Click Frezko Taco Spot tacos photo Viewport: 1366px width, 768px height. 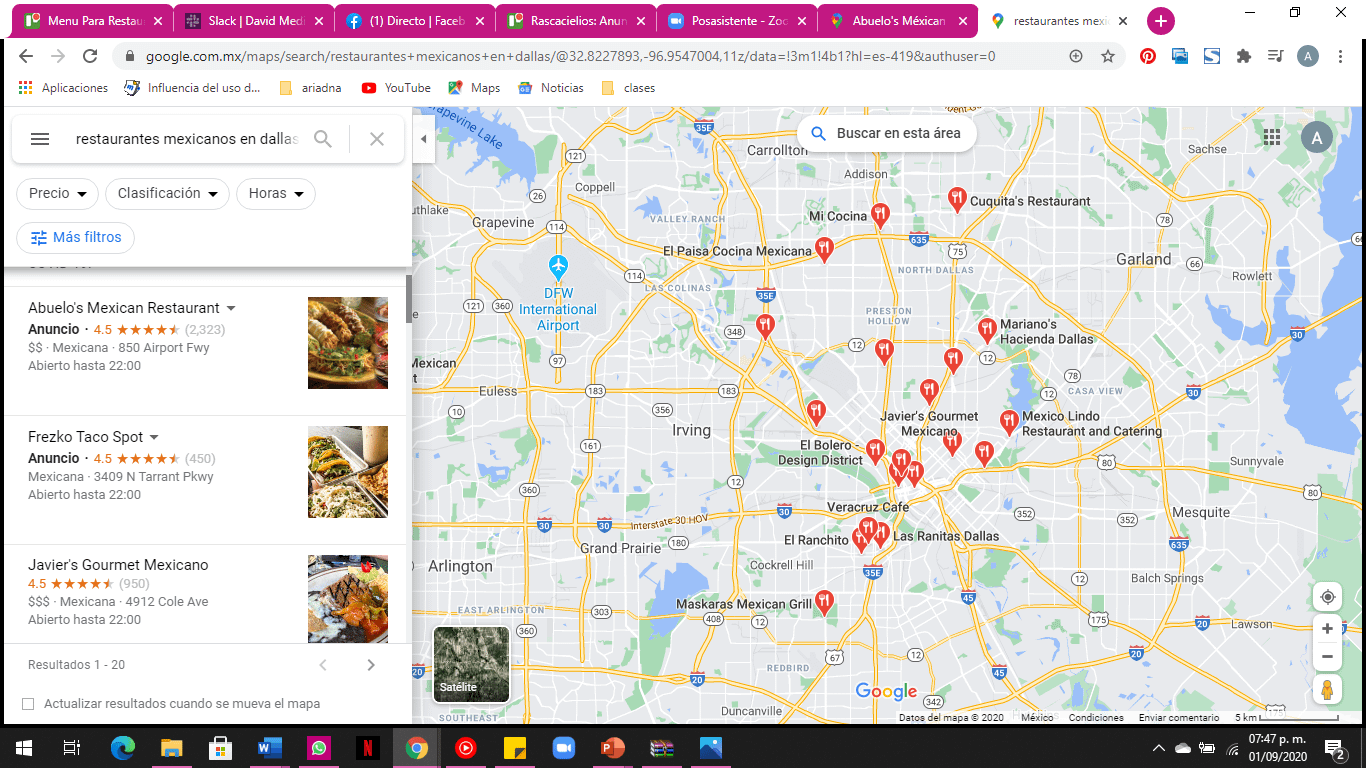(x=348, y=472)
